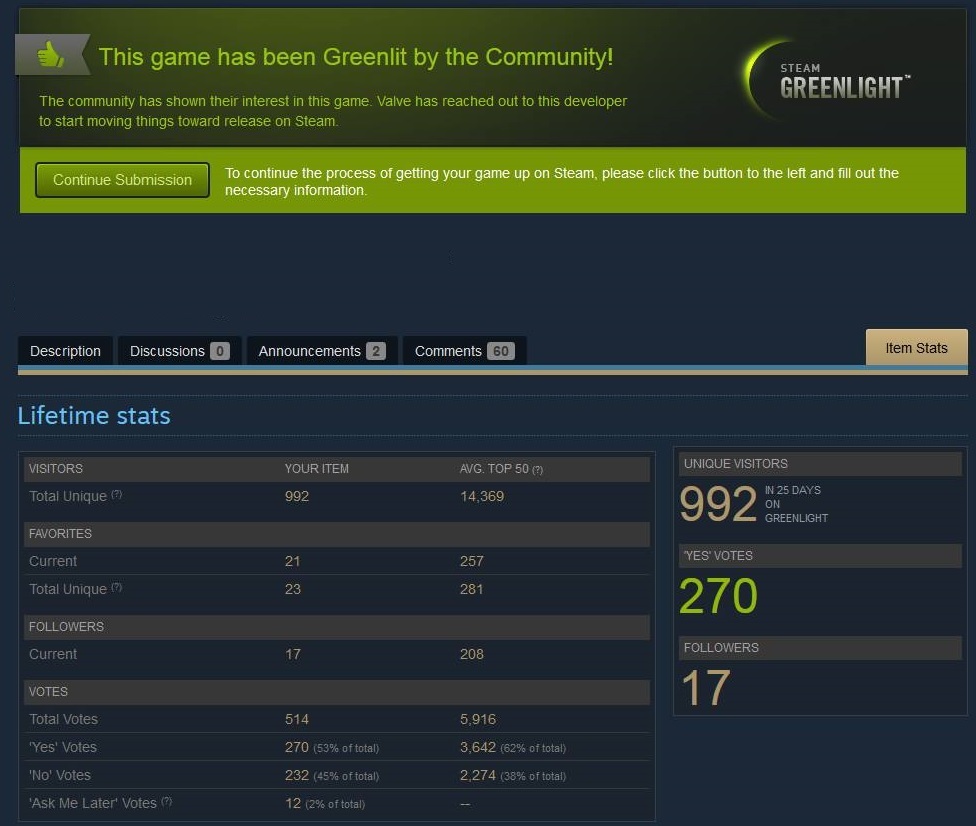Viewport: 976px width, 826px height.
Task: View the Comments tab
Action: pyautogui.click(x=464, y=351)
